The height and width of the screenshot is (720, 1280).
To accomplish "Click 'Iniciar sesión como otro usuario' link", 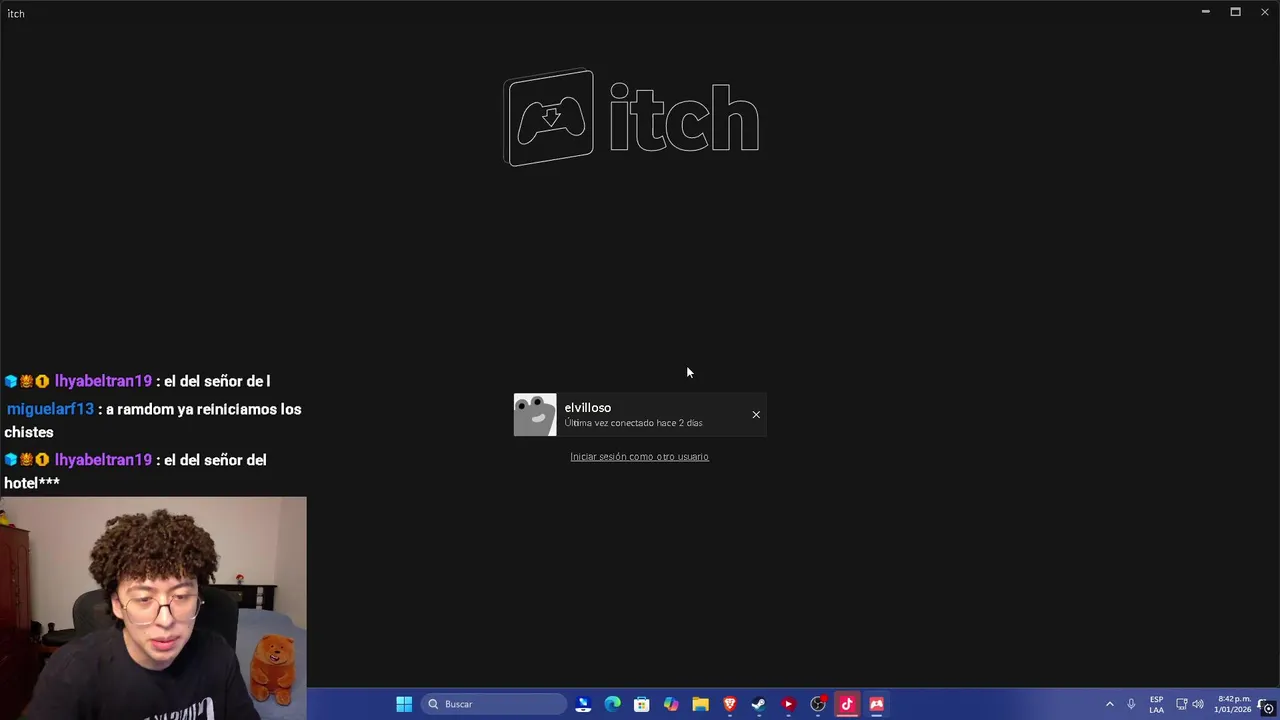I will pos(639,457).
